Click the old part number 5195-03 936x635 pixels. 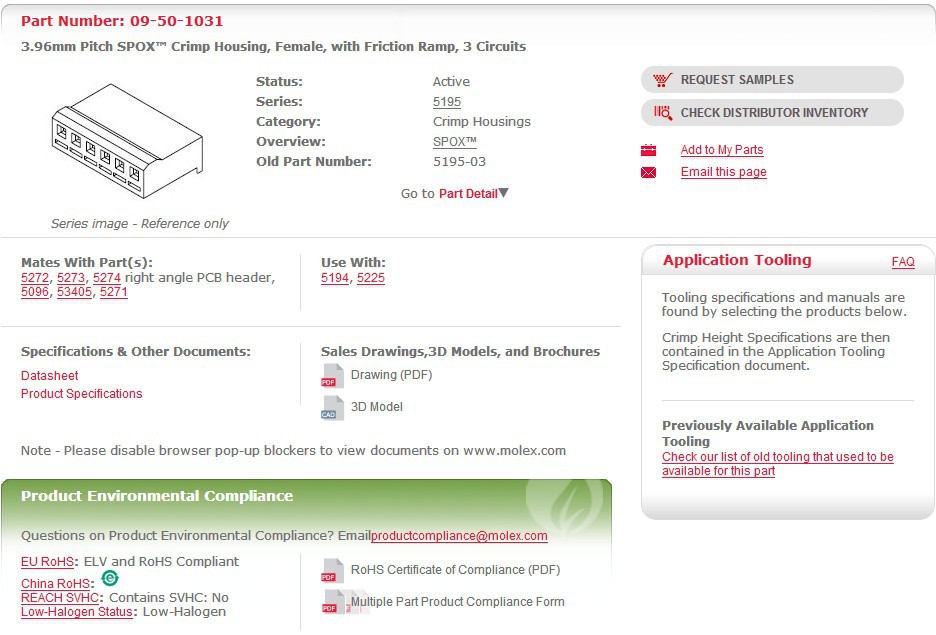460,162
